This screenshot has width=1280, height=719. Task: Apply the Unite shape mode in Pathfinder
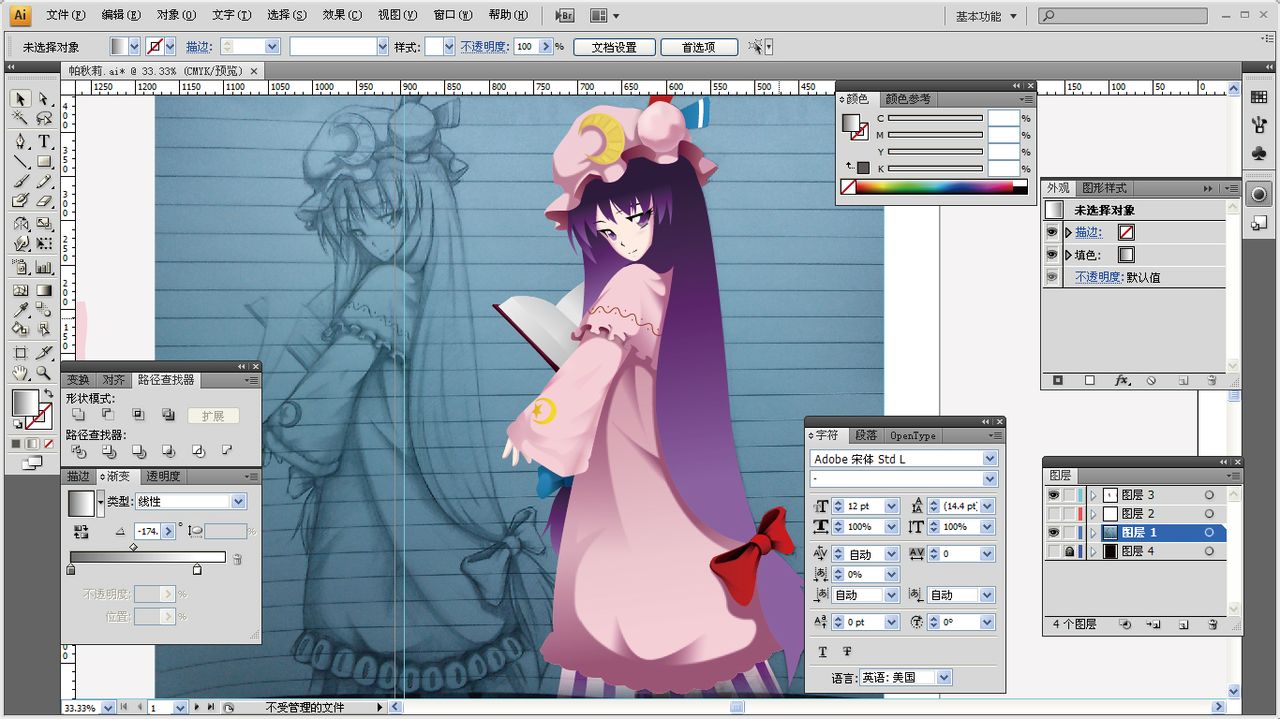[79, 415]
